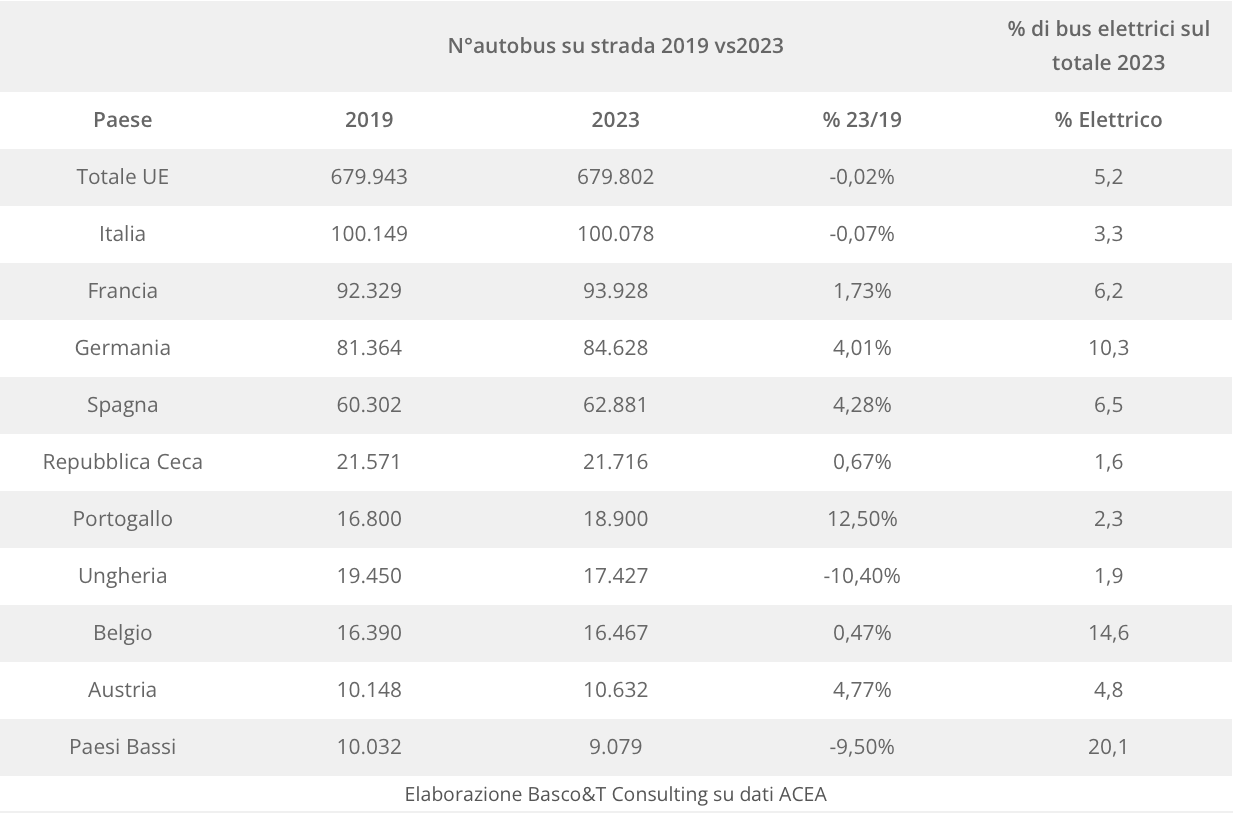Click Paesi Bassi's 20,1 value
Screen dimensions: 1234x834
pyautogui.click(x=1108, y=747)
